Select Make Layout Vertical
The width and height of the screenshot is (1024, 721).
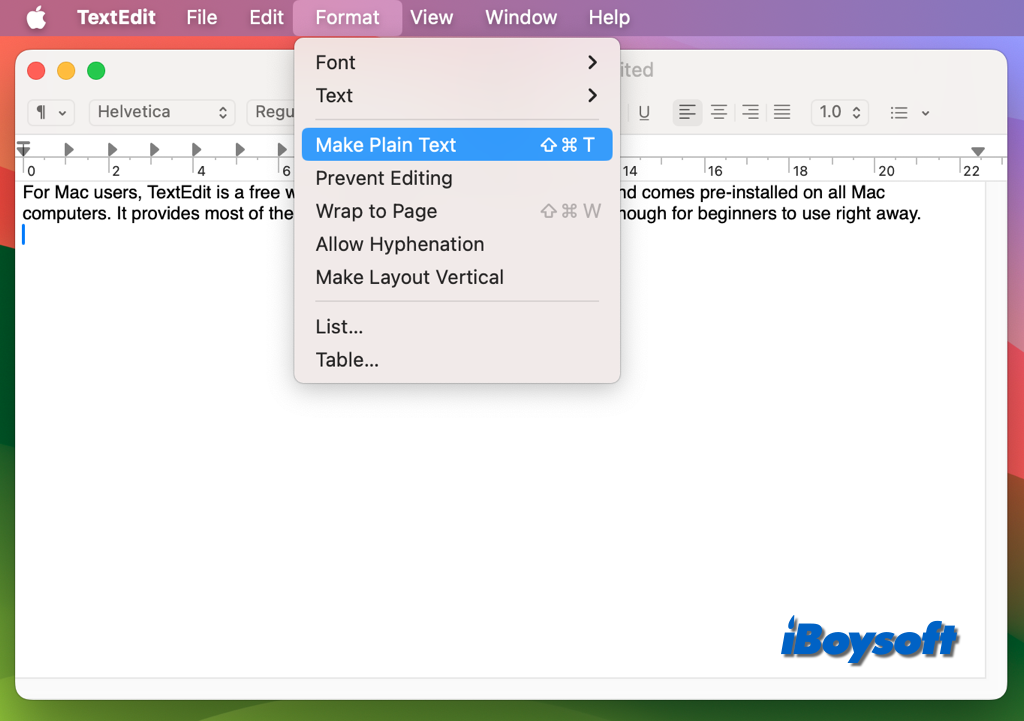[409, 277]
